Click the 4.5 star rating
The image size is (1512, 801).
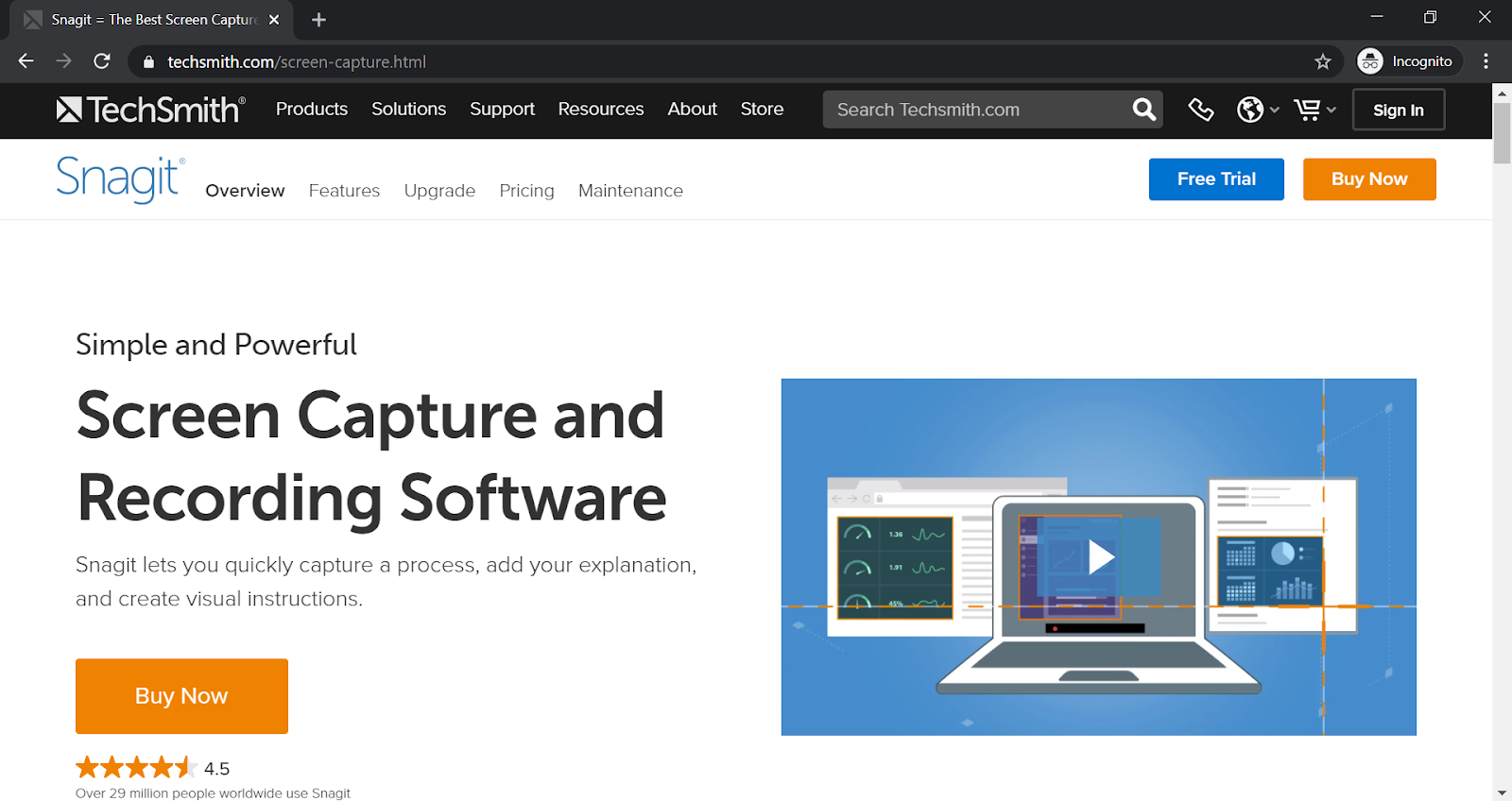[152, 768]
